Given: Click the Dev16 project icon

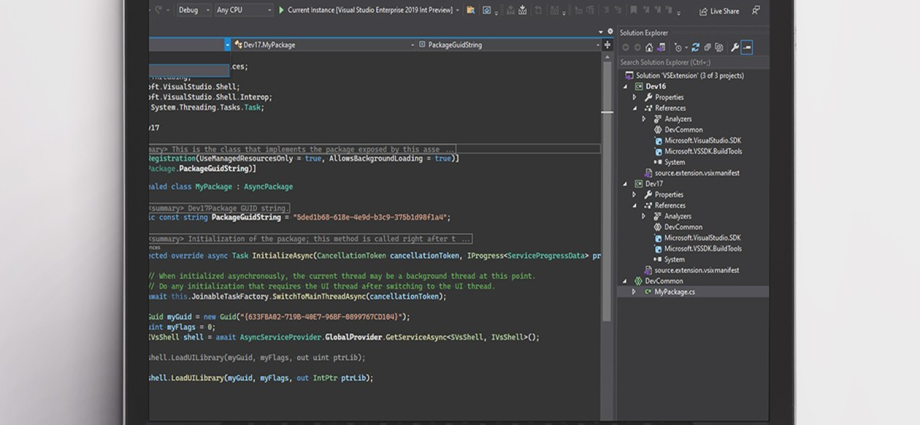Looking at the screenshot, I should [639, 86].
